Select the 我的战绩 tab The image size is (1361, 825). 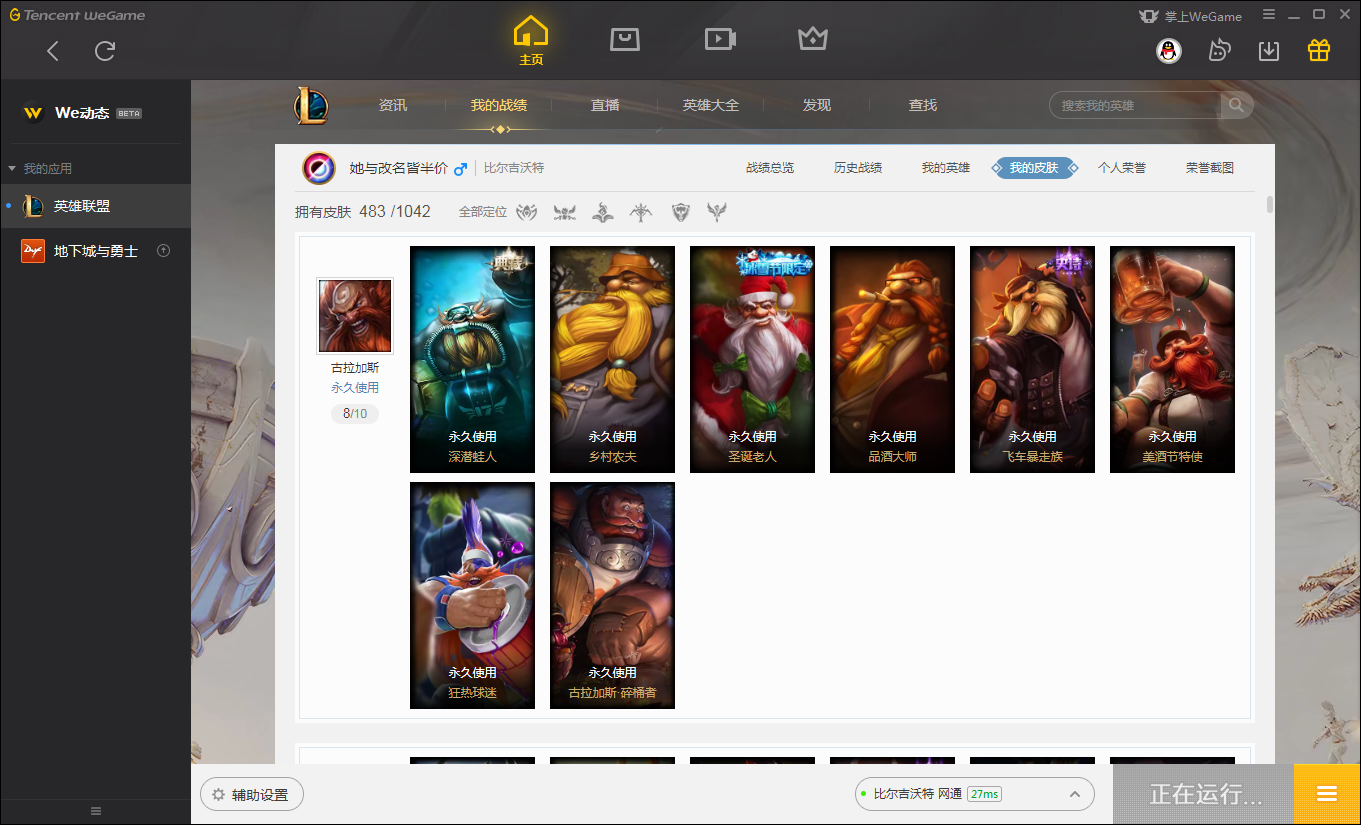499,105
